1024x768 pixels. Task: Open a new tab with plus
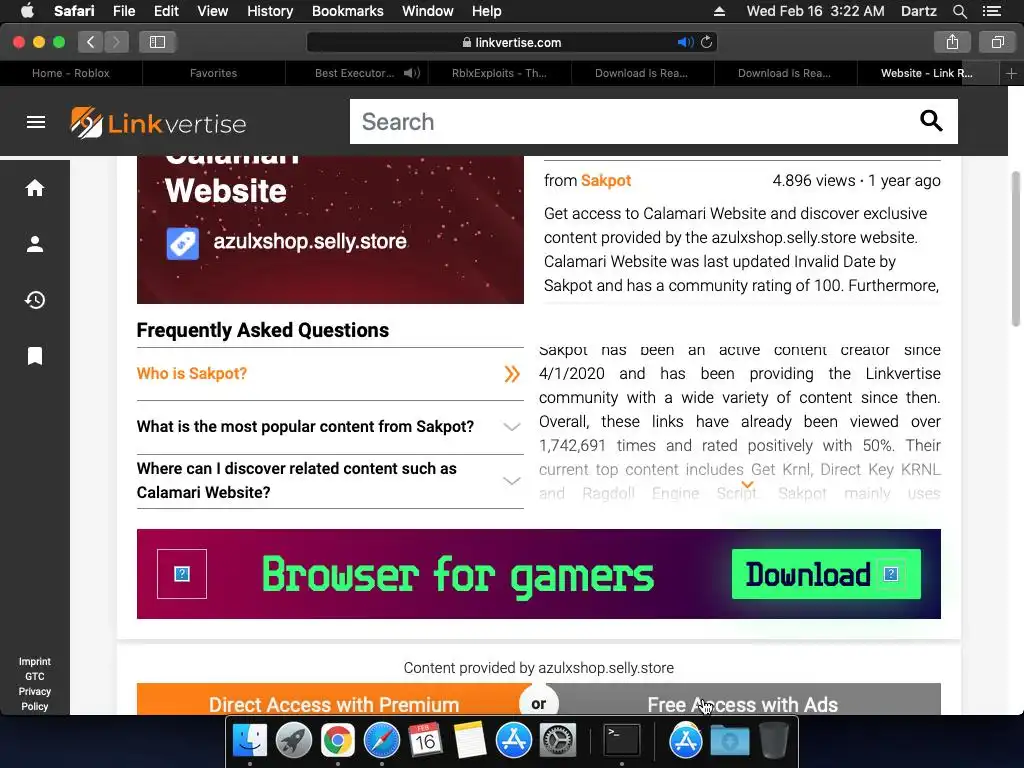[1011, 73]
